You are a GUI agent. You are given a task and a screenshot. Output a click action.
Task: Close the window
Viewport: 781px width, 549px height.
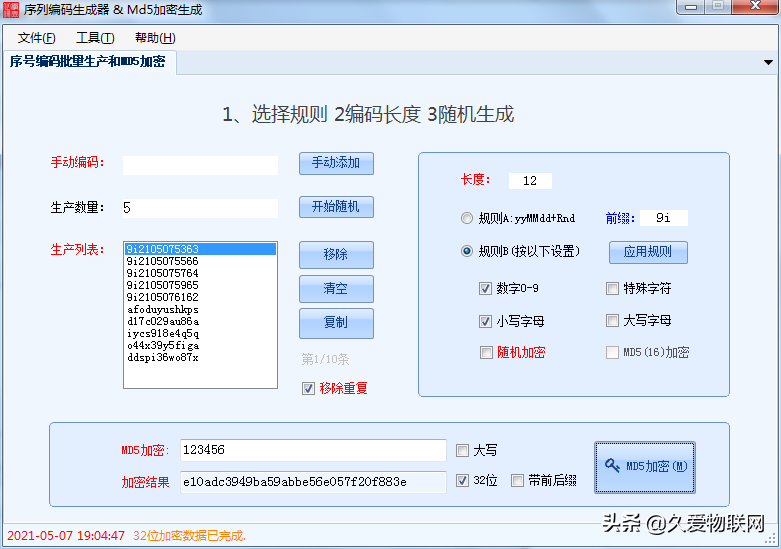[755, 6]
